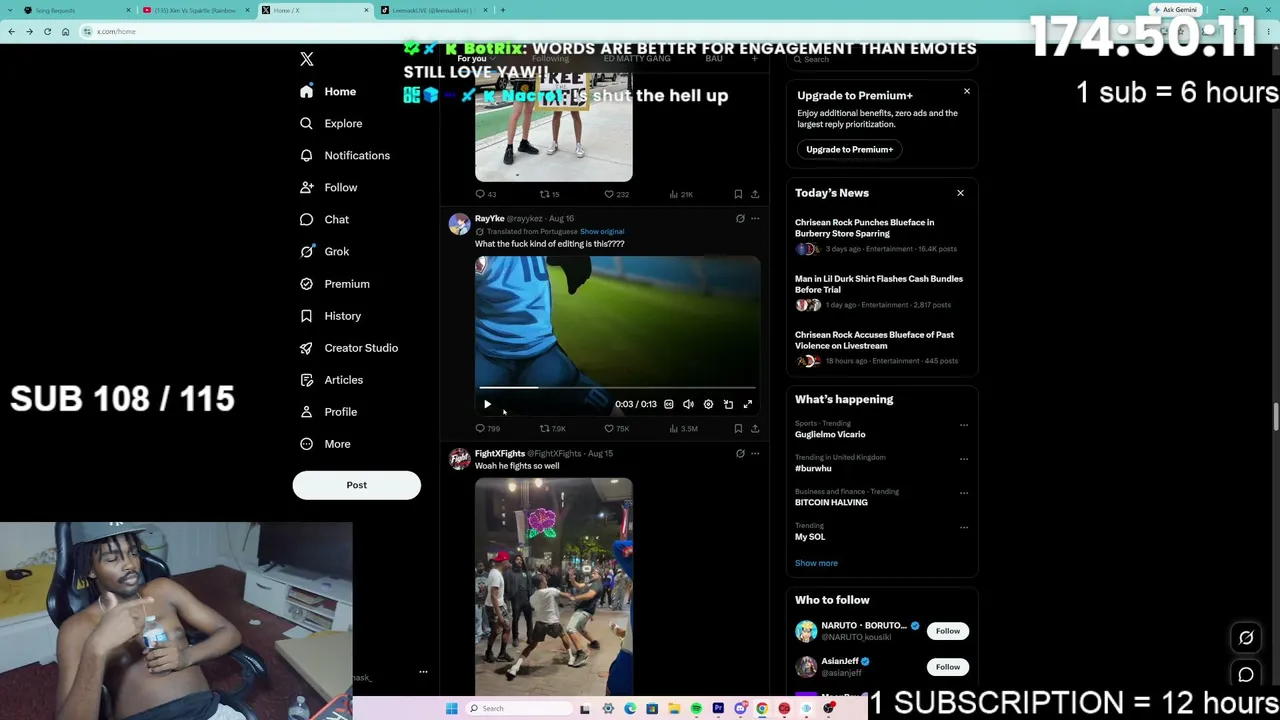Repost RayYke's post with 7.9K reposts

click(x=553, y=429)
